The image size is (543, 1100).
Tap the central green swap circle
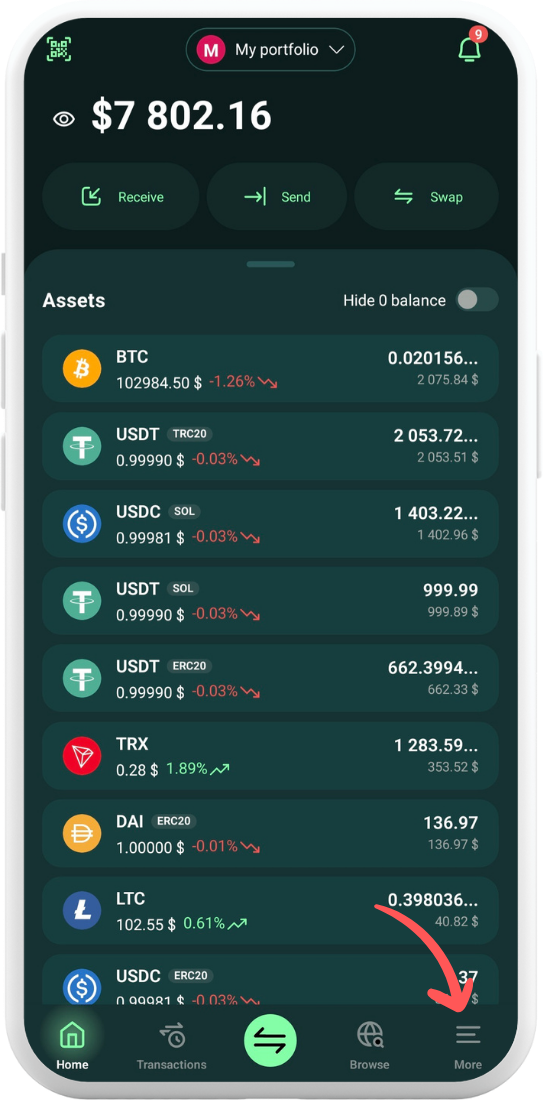click(x=270, y=1041)
